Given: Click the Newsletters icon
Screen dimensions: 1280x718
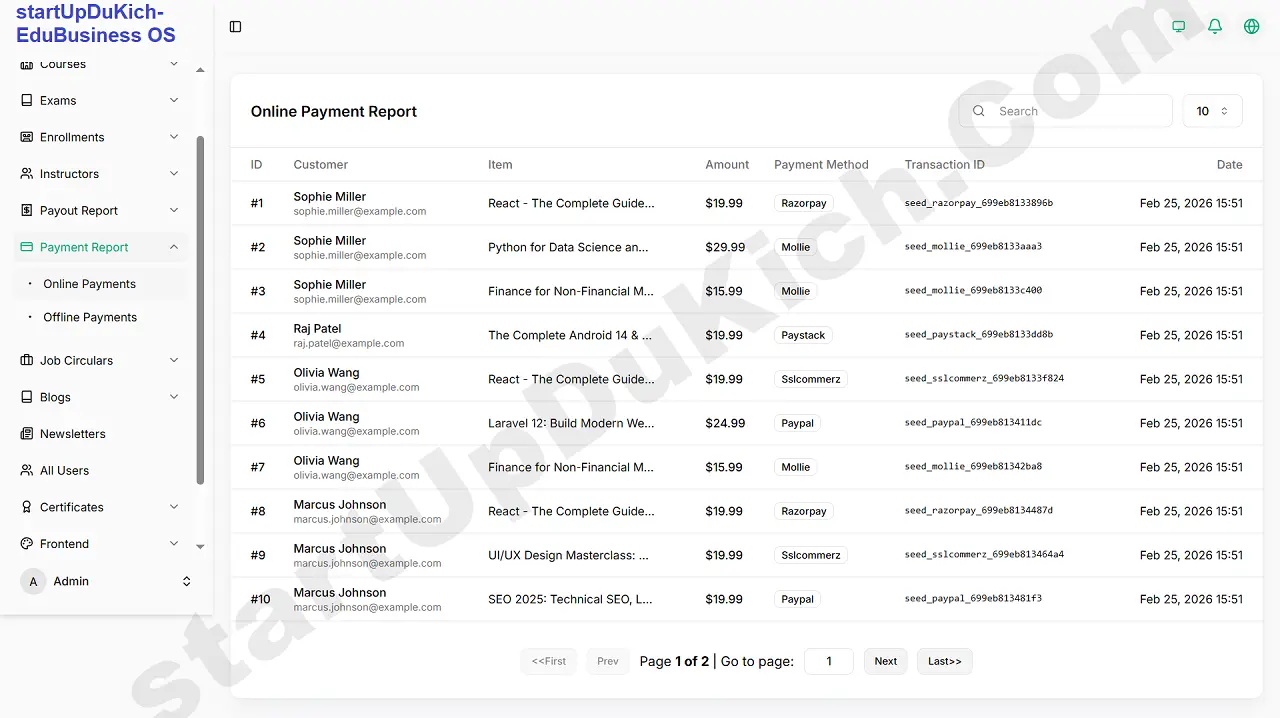Looking at the screenshot, I should (x=27, y=434).
